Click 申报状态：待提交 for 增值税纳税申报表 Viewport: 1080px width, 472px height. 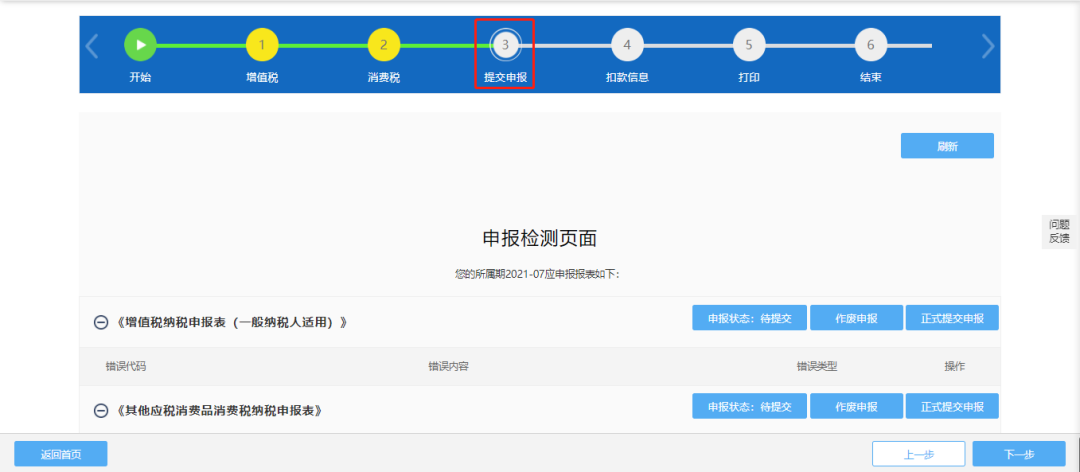pos(749,318)
